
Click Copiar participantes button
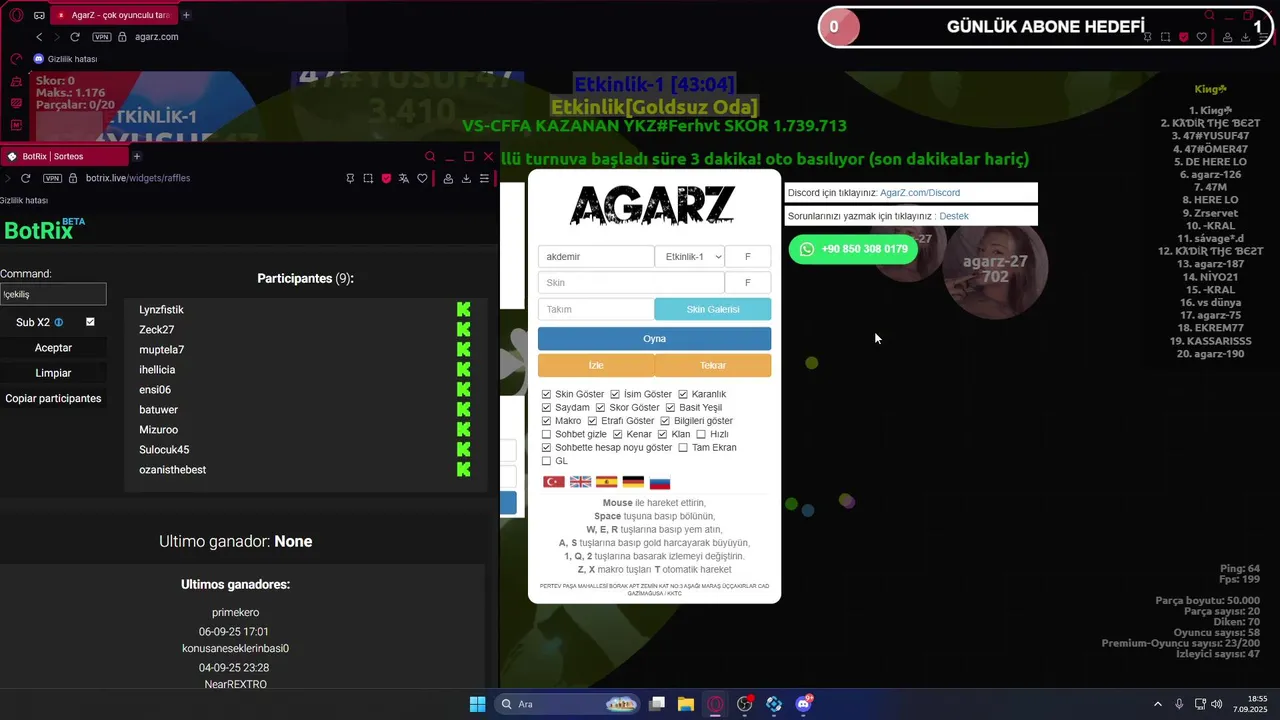tap(53, 398)
